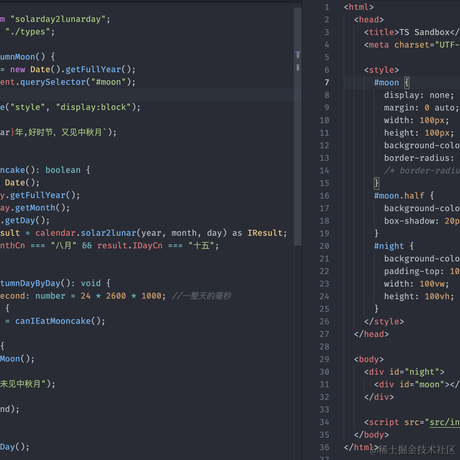
Task: Click line number 1 in the HTML gutter
Action: pyautogui.click(x=327, y=7)
